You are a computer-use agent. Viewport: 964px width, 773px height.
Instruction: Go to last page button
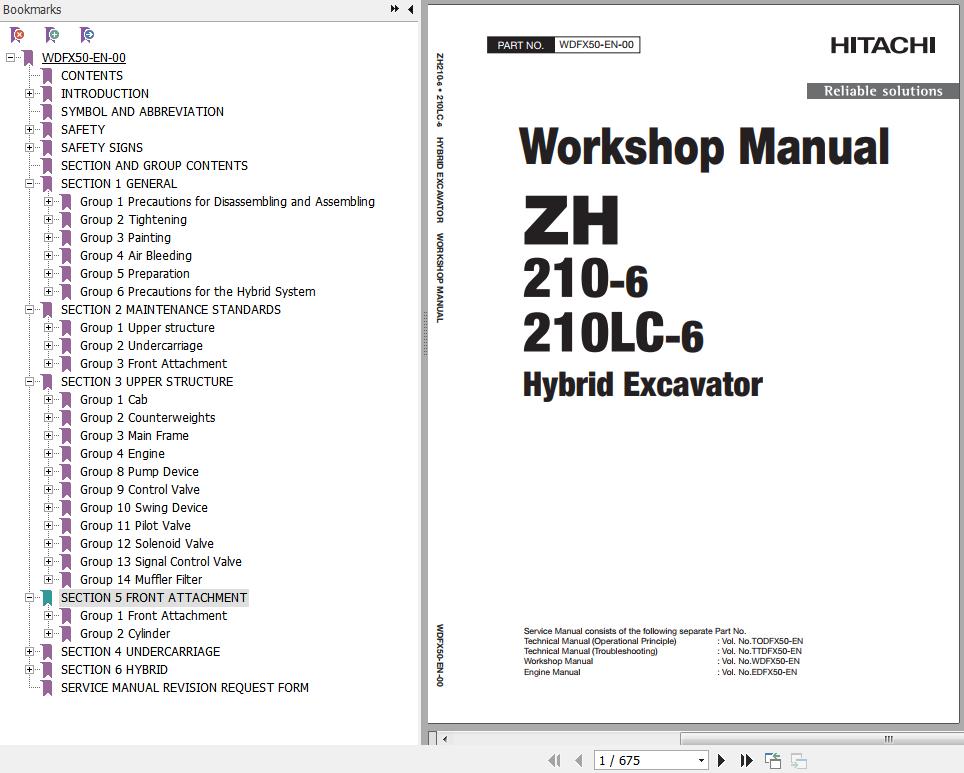click(746, 761)
